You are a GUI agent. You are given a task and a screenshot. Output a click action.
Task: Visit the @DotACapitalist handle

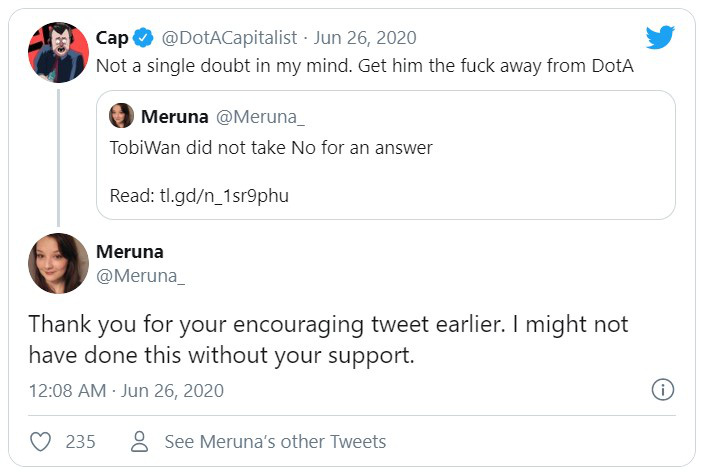point(229,38)
